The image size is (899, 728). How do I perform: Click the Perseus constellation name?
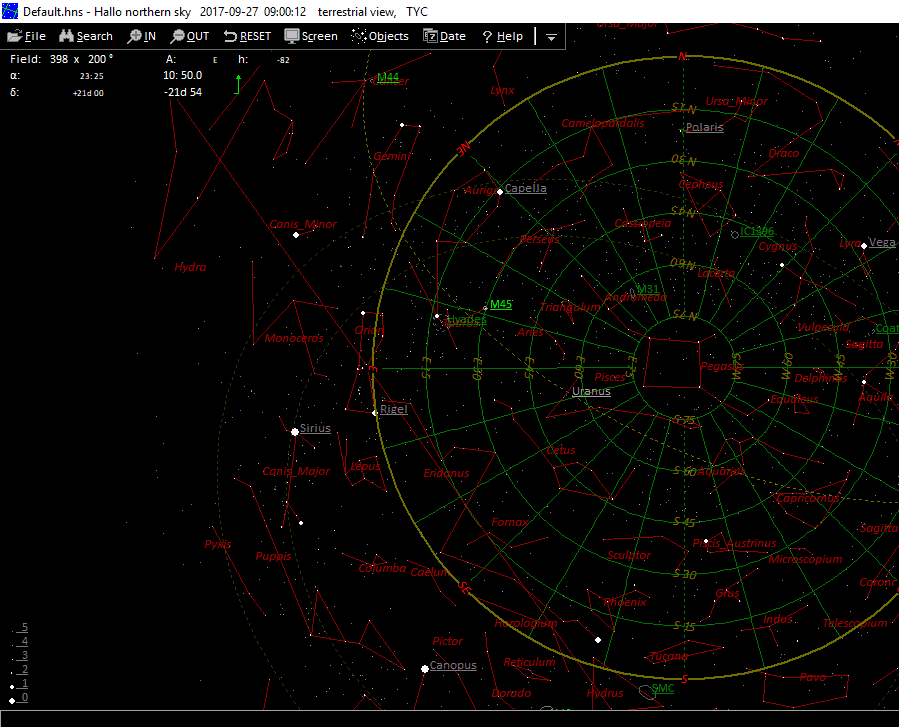[539, 239]
